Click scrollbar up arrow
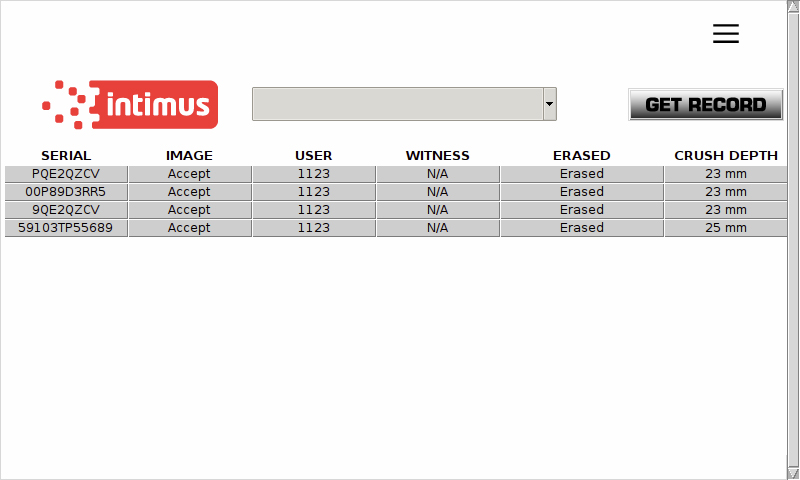 coord(793,6)
